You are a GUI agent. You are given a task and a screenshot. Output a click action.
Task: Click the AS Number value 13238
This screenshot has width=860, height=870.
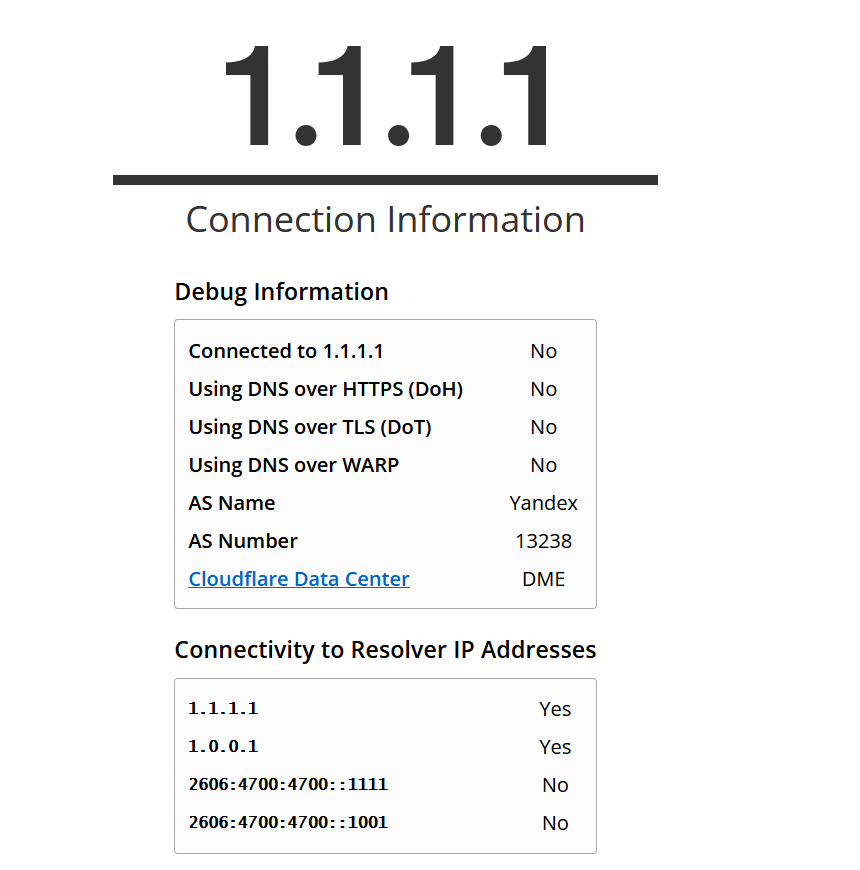click(x=544, y=542)
